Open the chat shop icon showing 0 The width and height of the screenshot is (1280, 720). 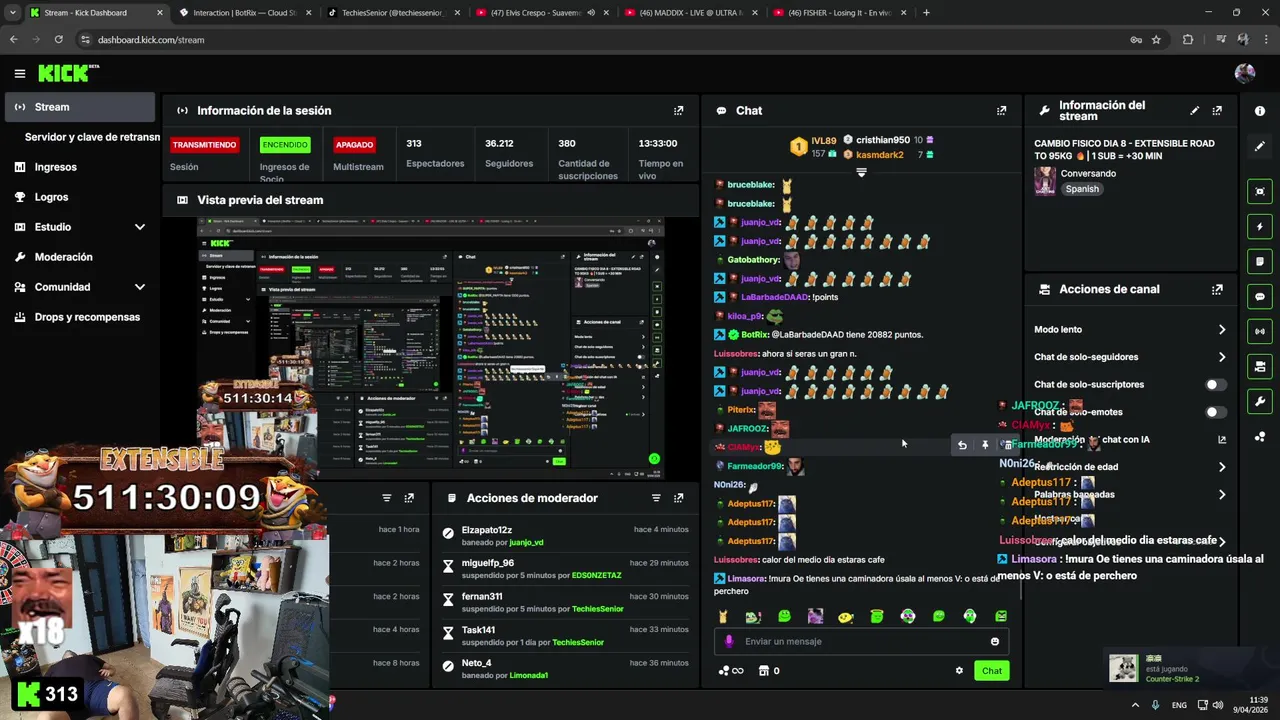[x=769, y=671]
